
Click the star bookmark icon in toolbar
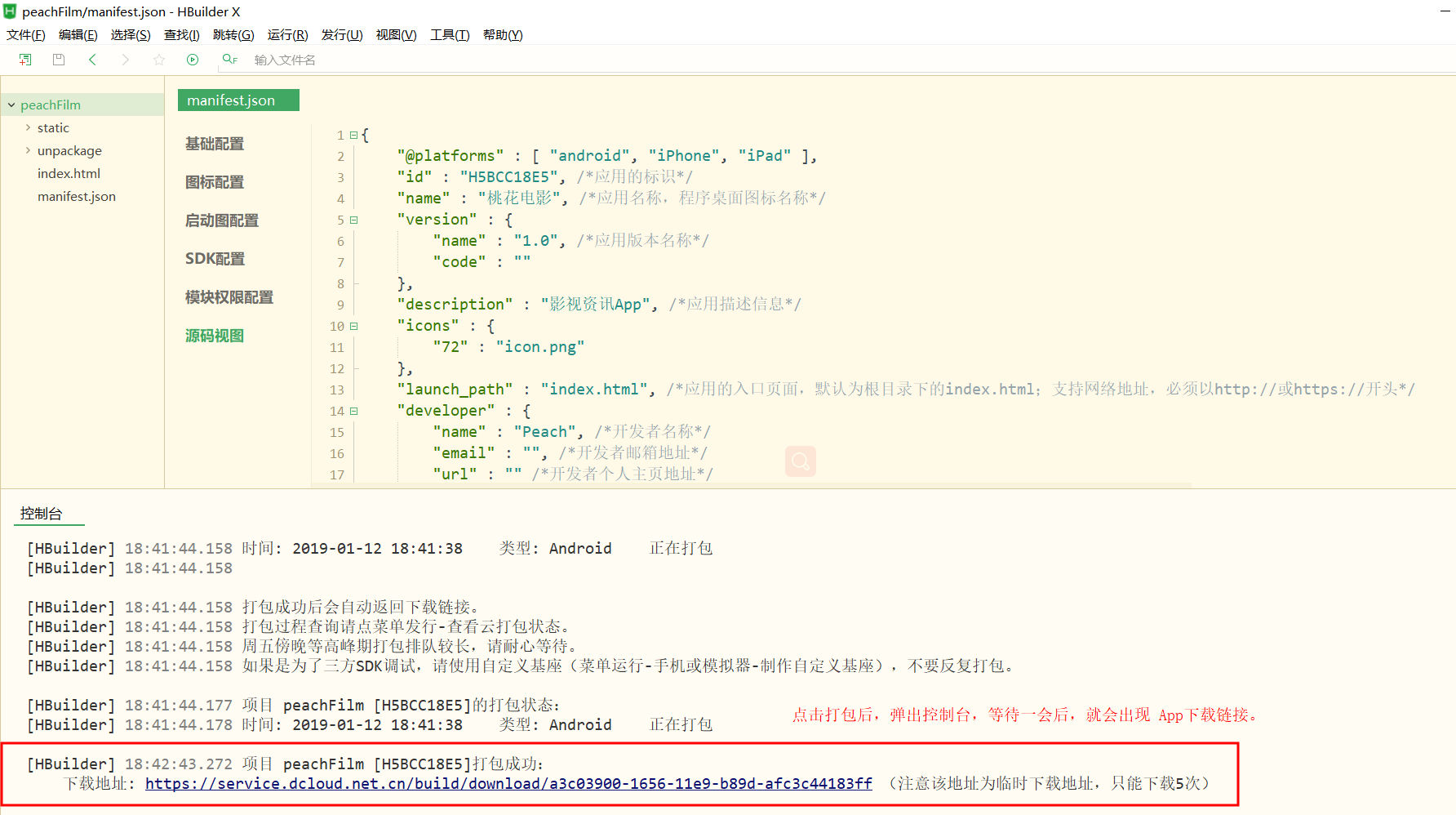click(x=158, y=59)
